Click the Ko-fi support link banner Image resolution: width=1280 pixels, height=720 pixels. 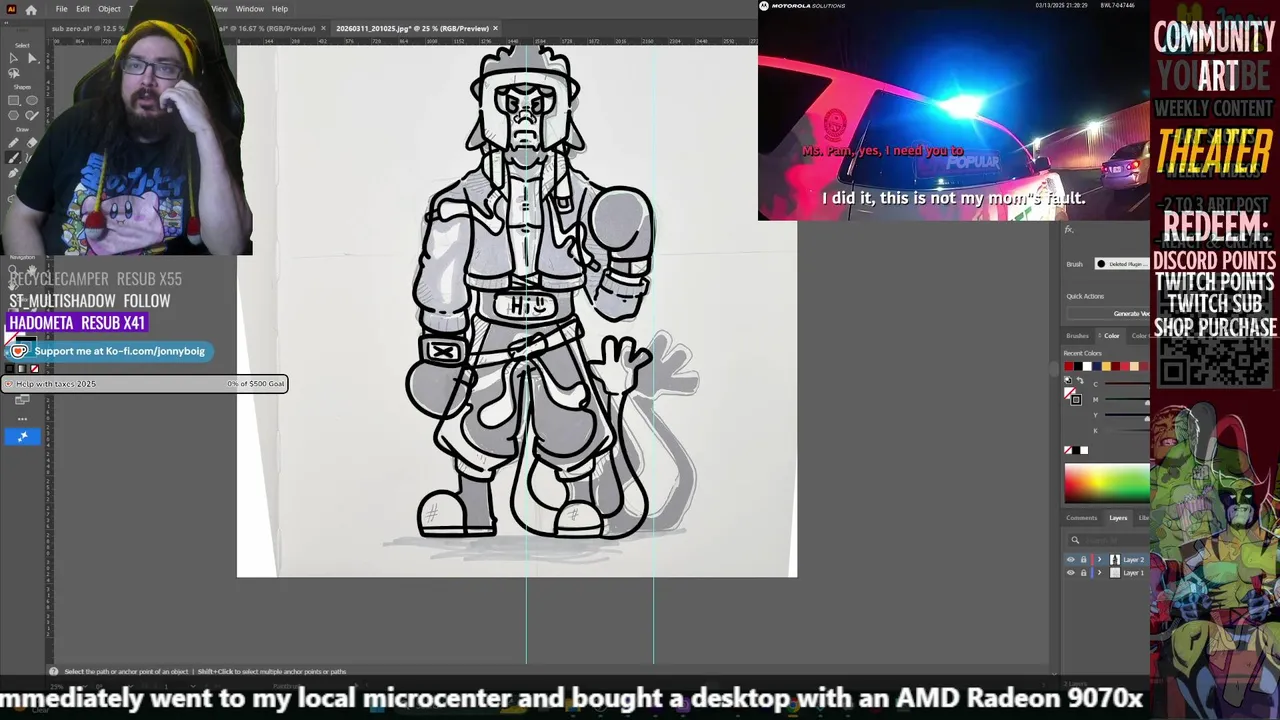pyautogui.click(x=108, y=351)
